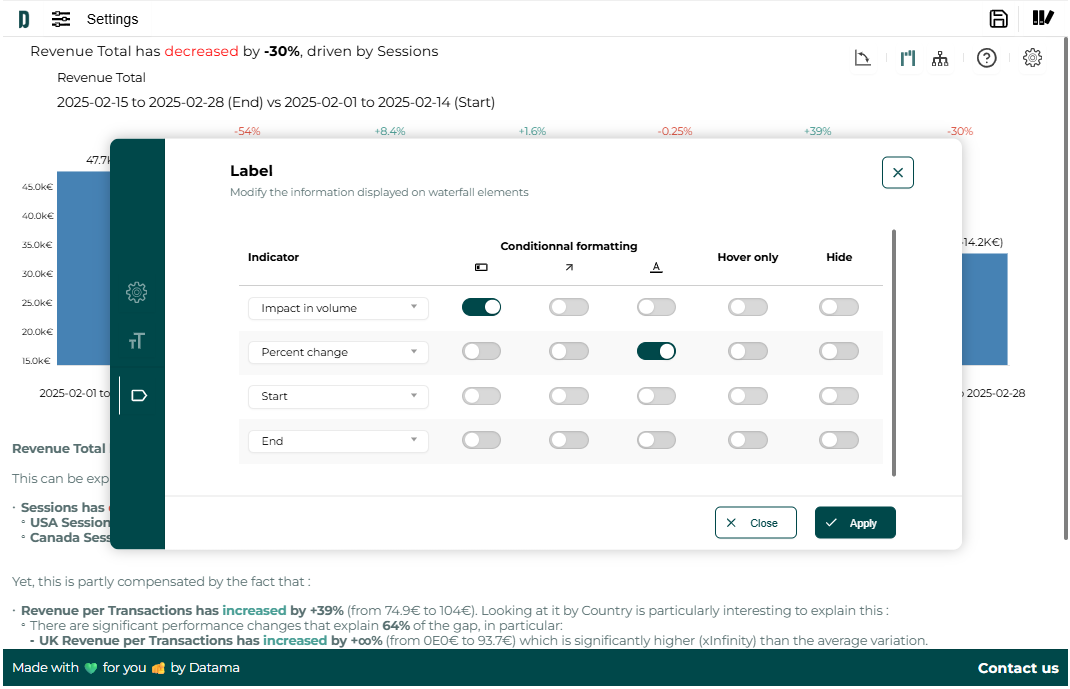Expand the Impact in volume indicator dropdown
Screen dimensions: 1070x689
pos(338,308)
